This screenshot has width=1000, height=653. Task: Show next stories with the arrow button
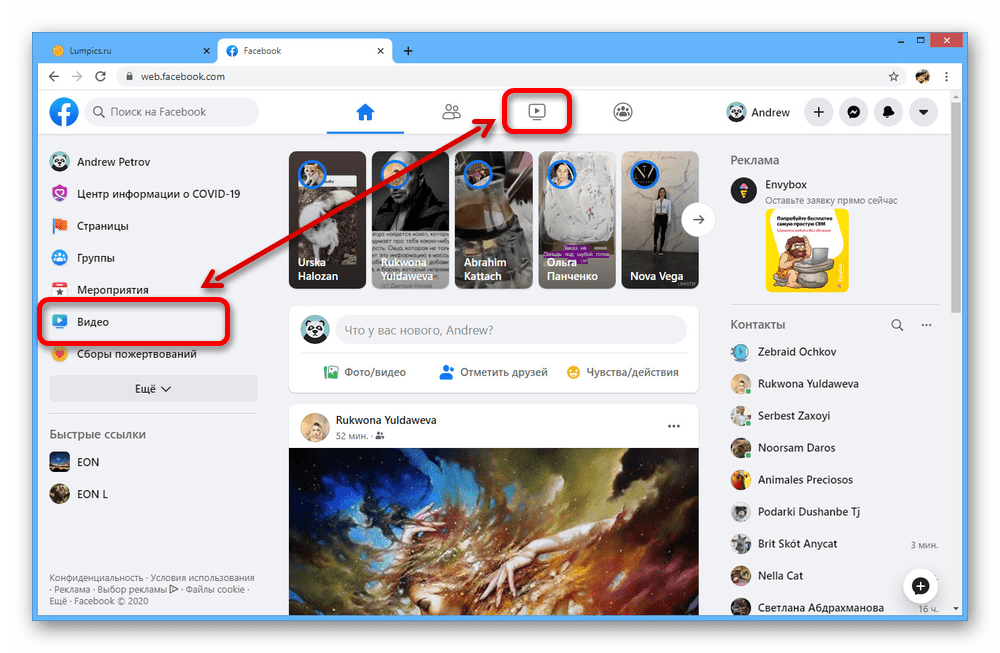699,220
